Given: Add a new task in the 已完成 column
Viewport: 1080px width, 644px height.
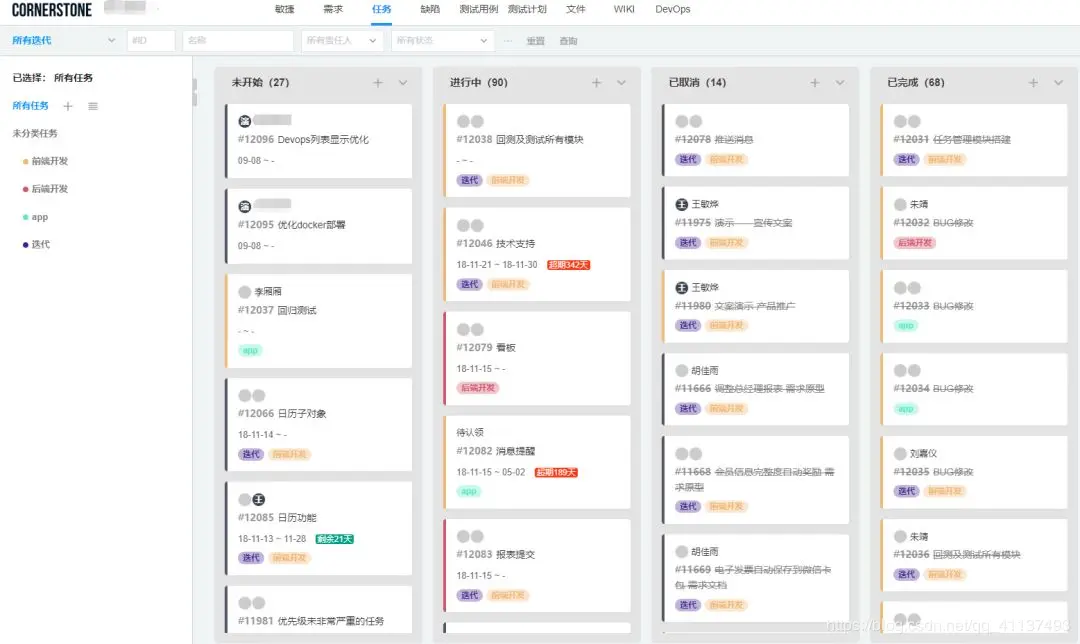Looking at the screenshot, I should coord(1032,82).
